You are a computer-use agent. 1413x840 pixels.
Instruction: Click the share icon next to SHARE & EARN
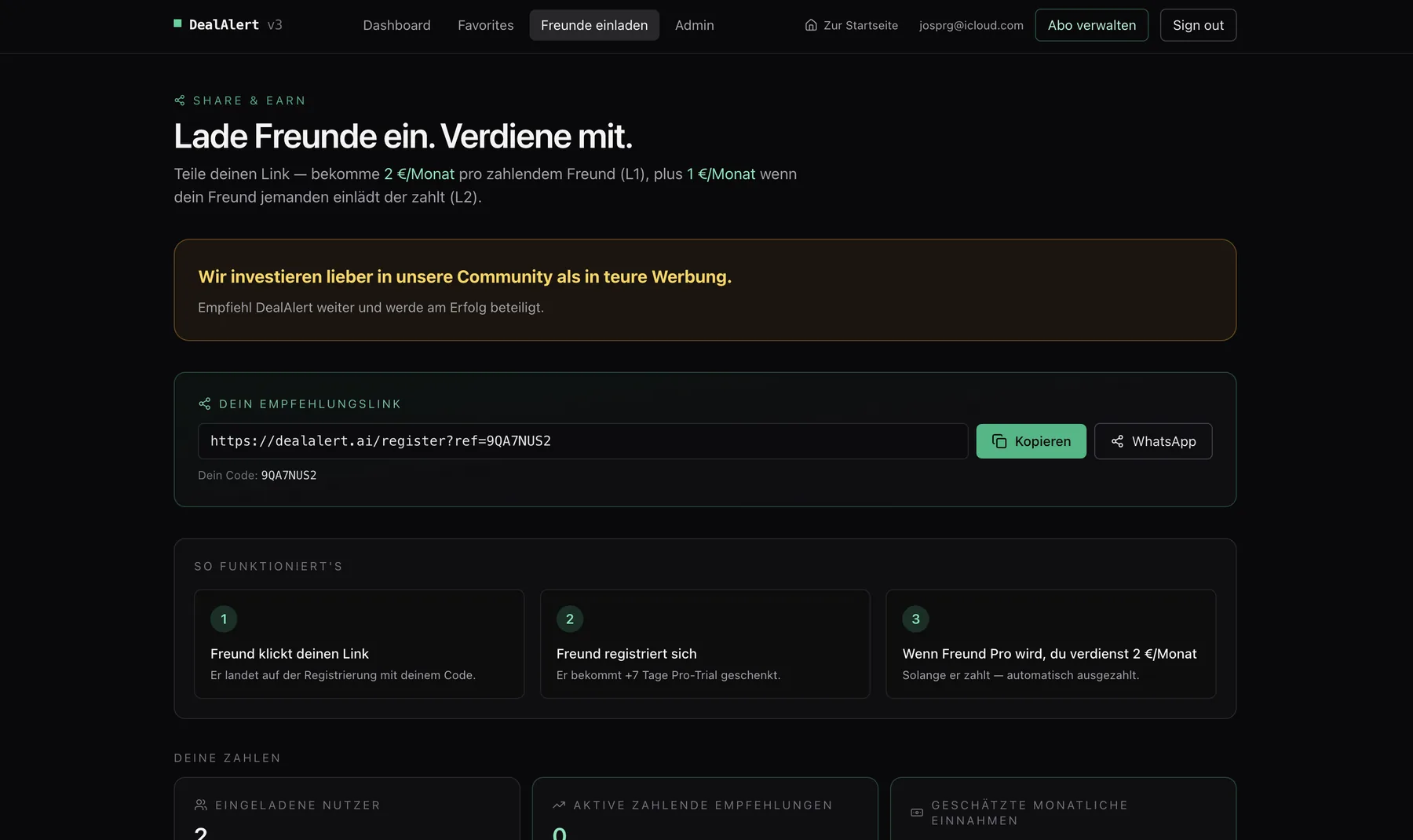[180, 100]
